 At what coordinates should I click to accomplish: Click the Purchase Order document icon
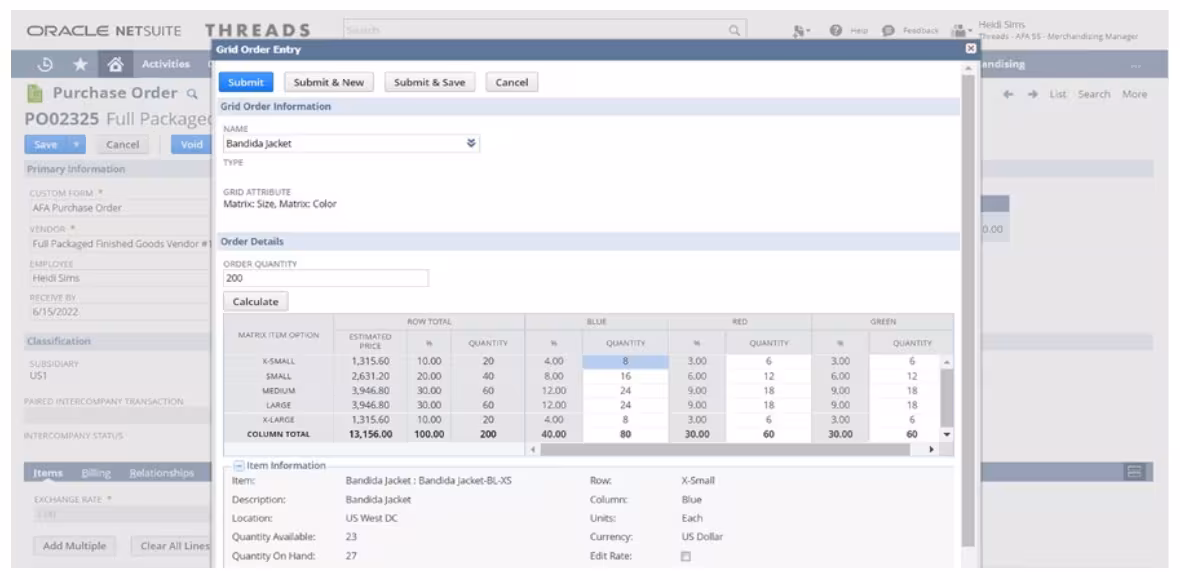click(x=36, y=91)
